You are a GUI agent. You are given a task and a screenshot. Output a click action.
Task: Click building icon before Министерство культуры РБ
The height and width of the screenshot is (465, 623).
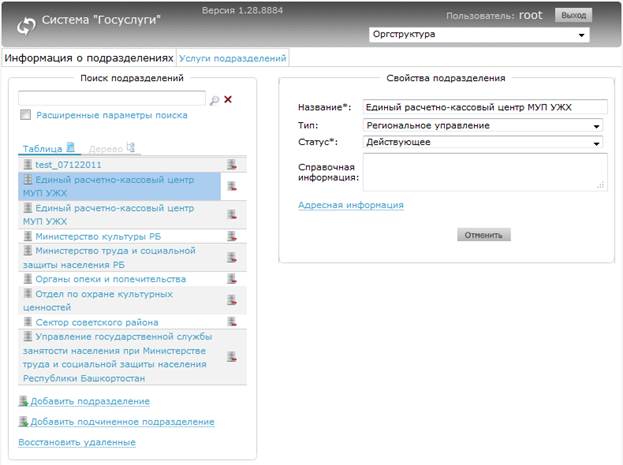[x=28, y=236]
